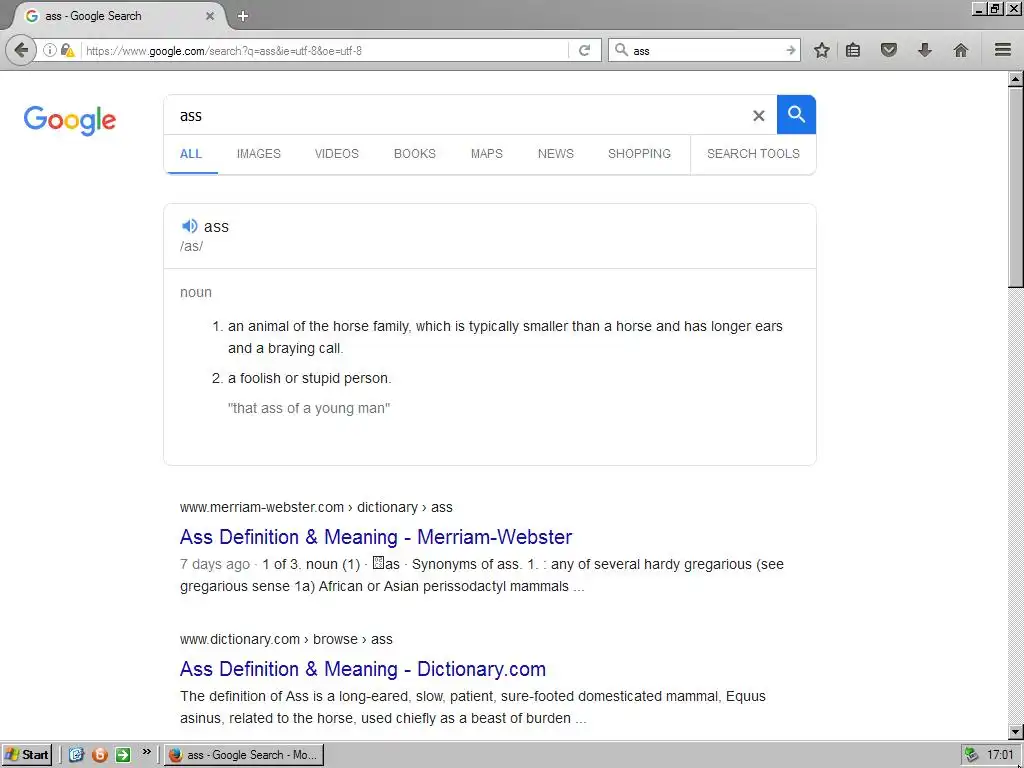
Task: Open the Windows Start button
Action: (x=26, y=755)
